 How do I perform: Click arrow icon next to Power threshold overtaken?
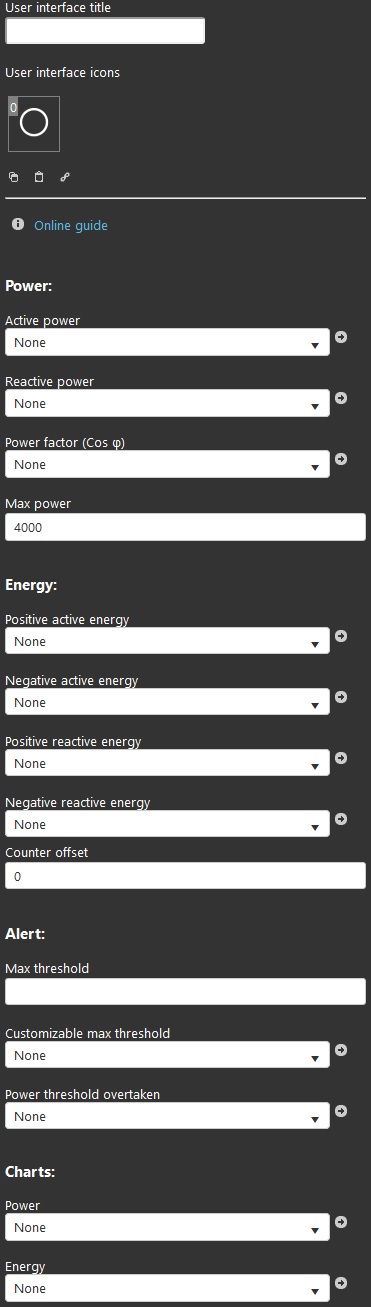[341, 1111]
